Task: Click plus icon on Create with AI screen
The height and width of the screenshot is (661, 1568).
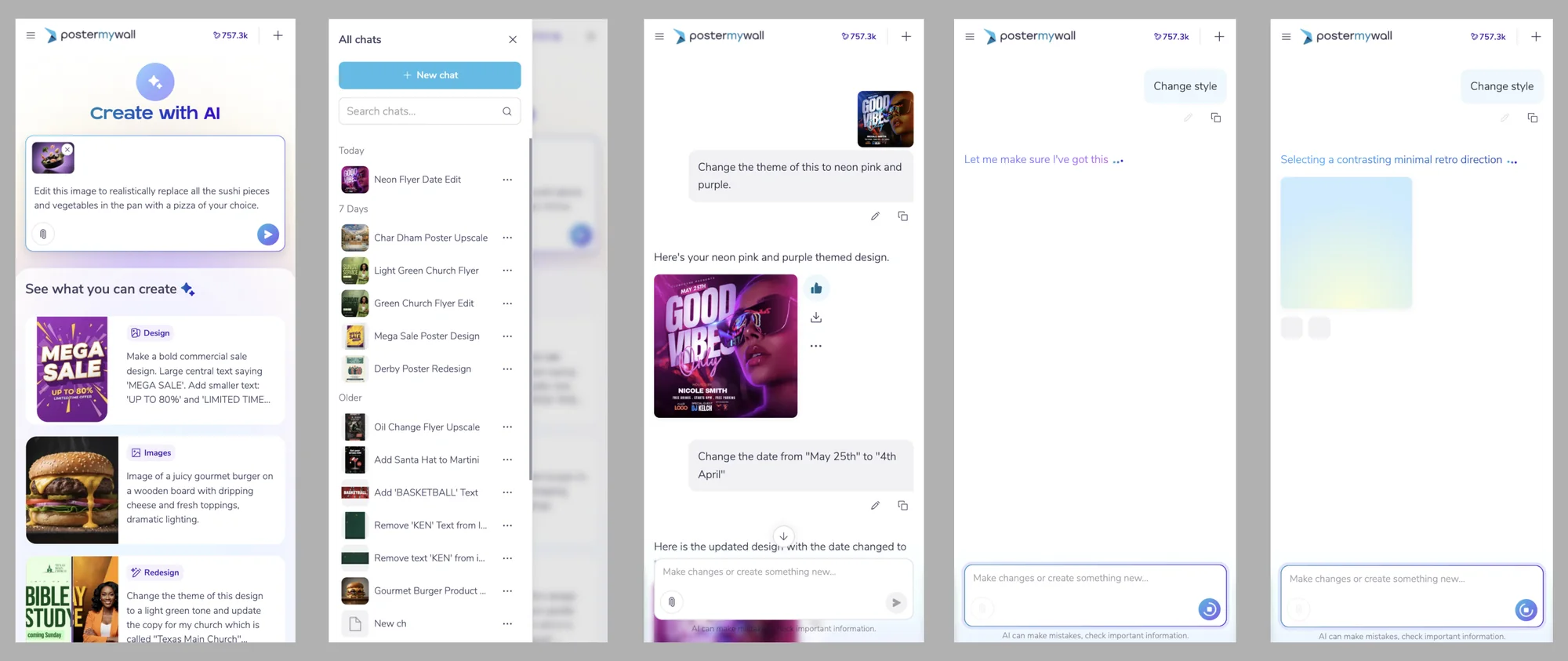Action: coord(278,35)
